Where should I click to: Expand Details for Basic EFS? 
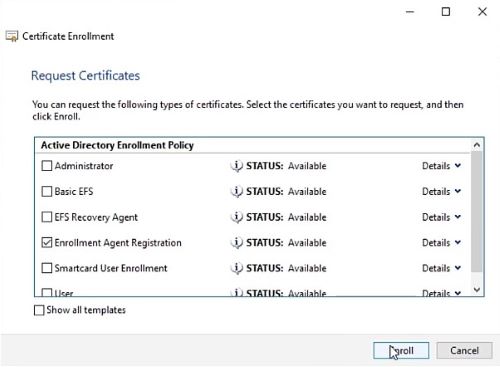click(441, 191)
